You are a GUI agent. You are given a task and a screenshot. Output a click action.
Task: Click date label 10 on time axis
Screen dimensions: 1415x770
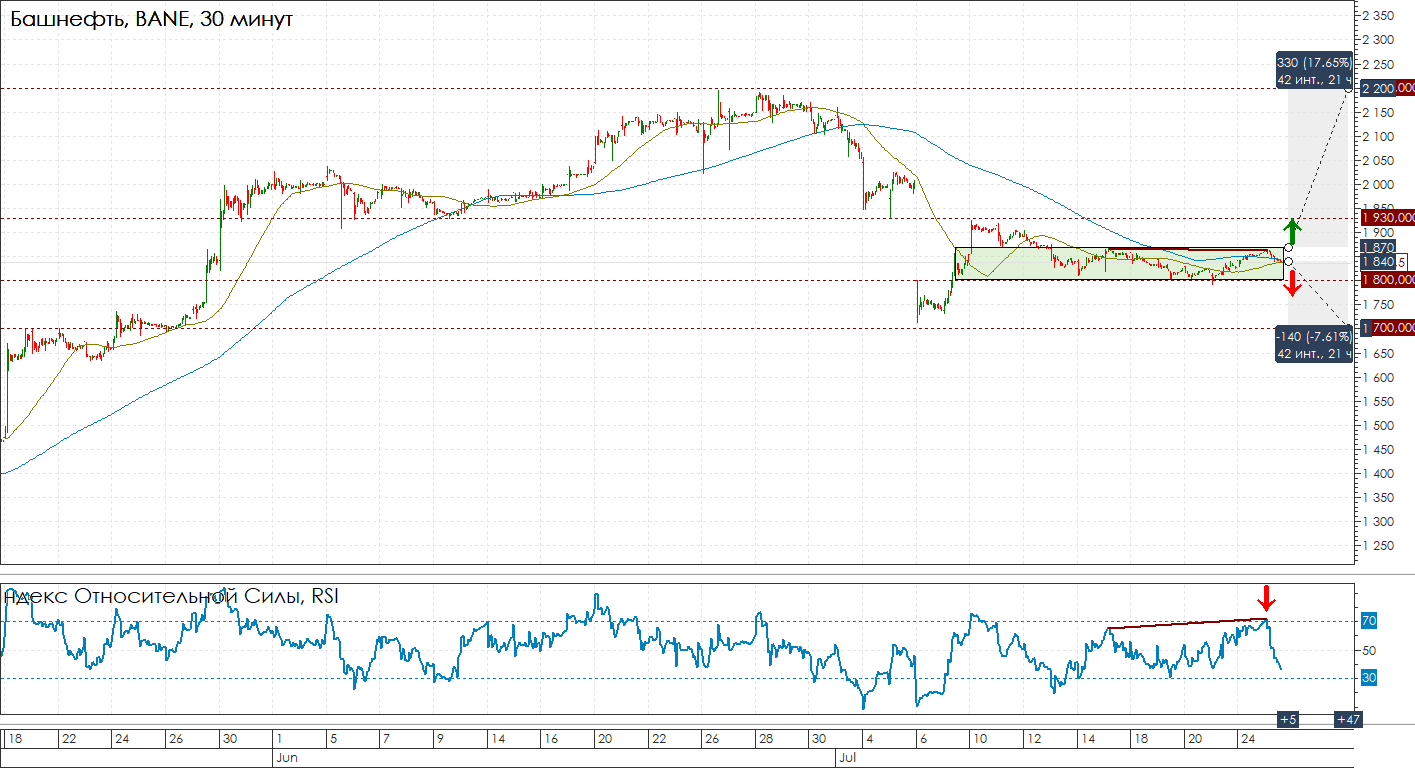980,739
